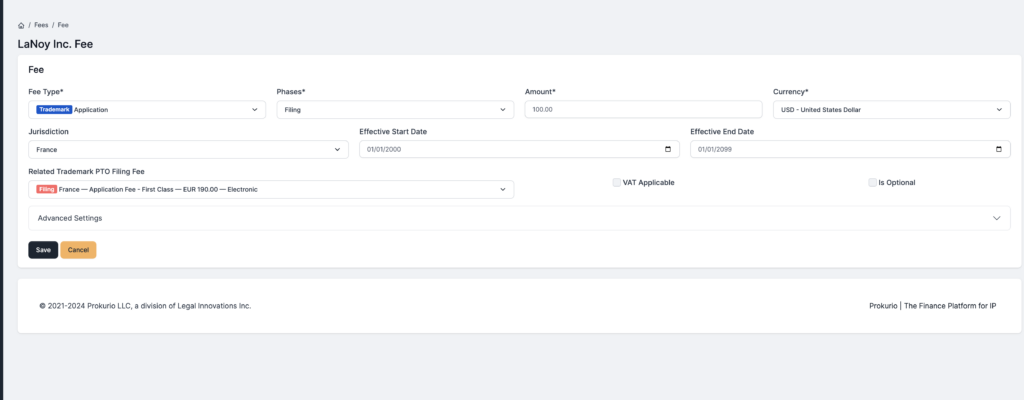Image resolution: width=1024 pixels, height=400 pixels.
Task: Cancel editing the fee
Action: tap(78, 250)
